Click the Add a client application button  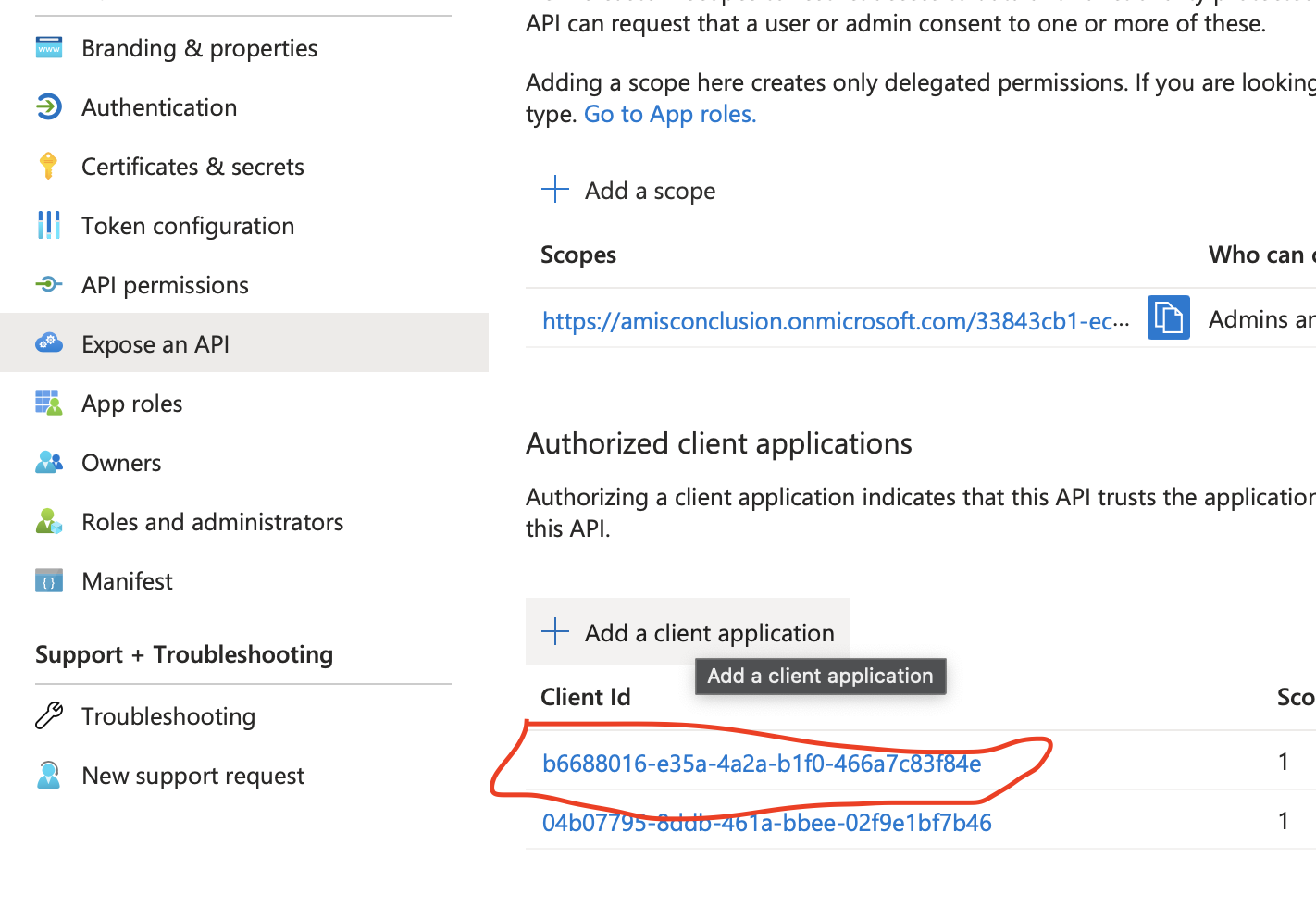click(688, 632)
